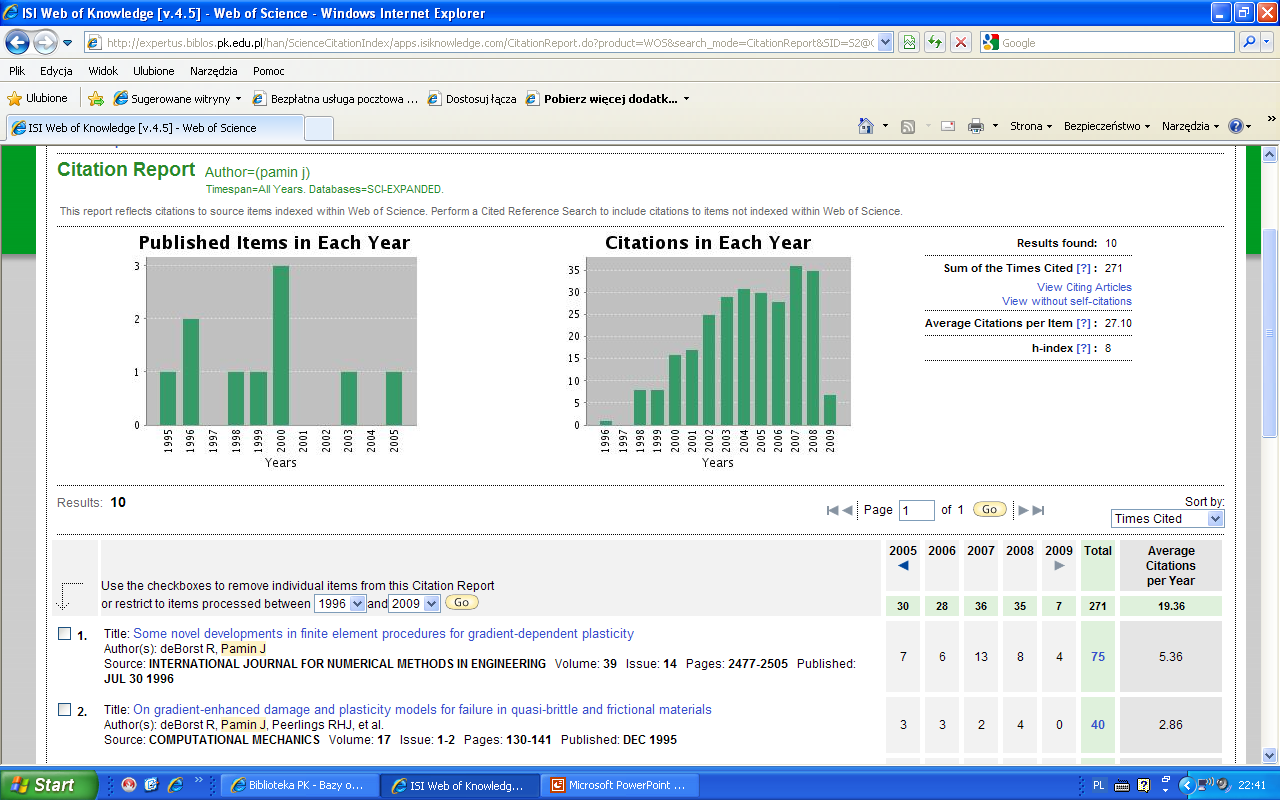The image size is (1280, 800).
Task: Open the Pomoc menu
Action: tap(269, 71)
